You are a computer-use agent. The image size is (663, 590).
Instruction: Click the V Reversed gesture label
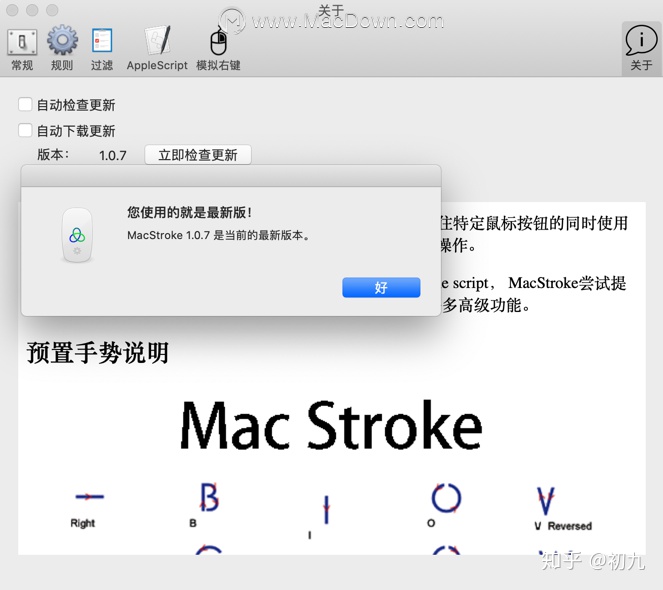click(563, 526)
